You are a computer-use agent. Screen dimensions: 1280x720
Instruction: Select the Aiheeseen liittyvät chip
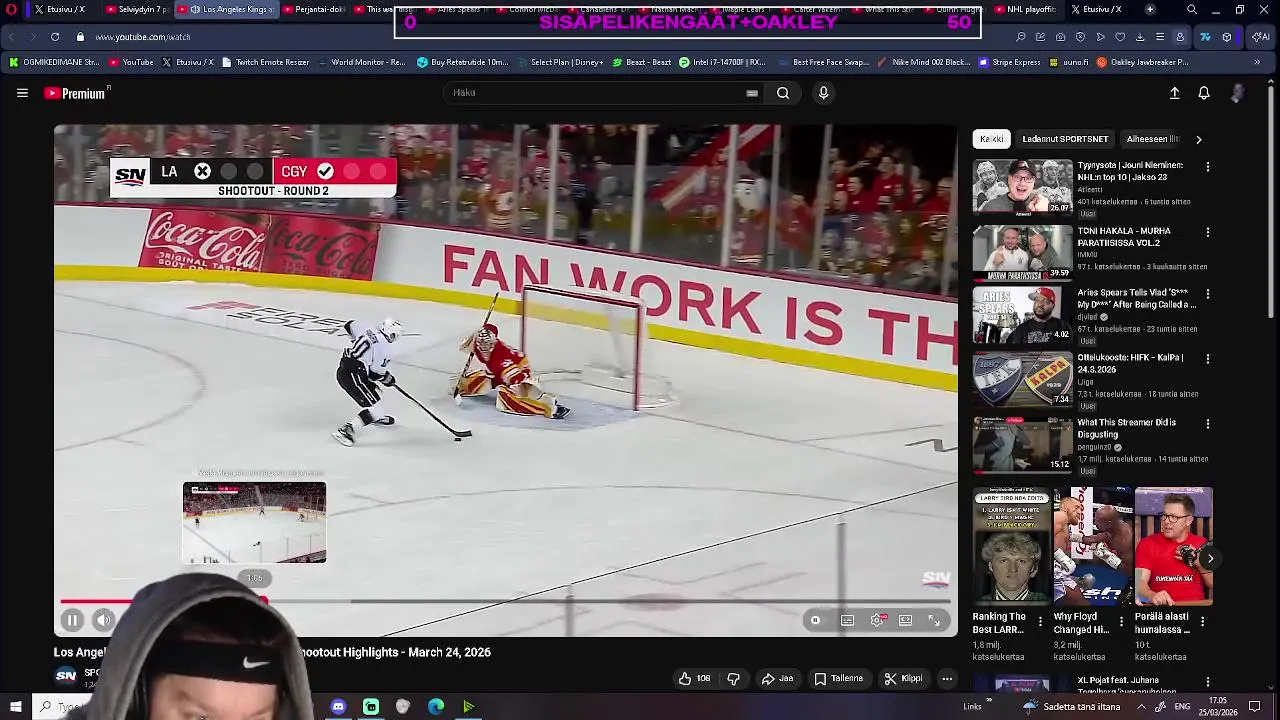tap(1153, 139)
